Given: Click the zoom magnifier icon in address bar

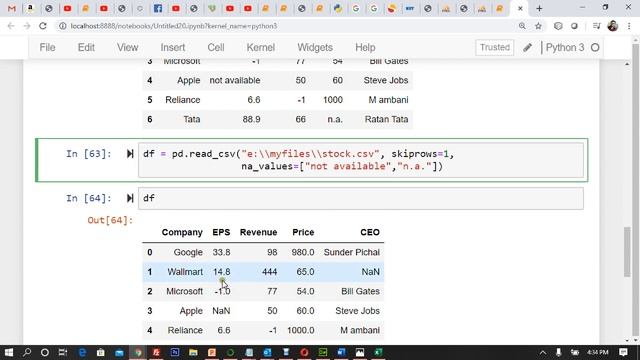Looking at the screenshot, I should coord(522,26).
